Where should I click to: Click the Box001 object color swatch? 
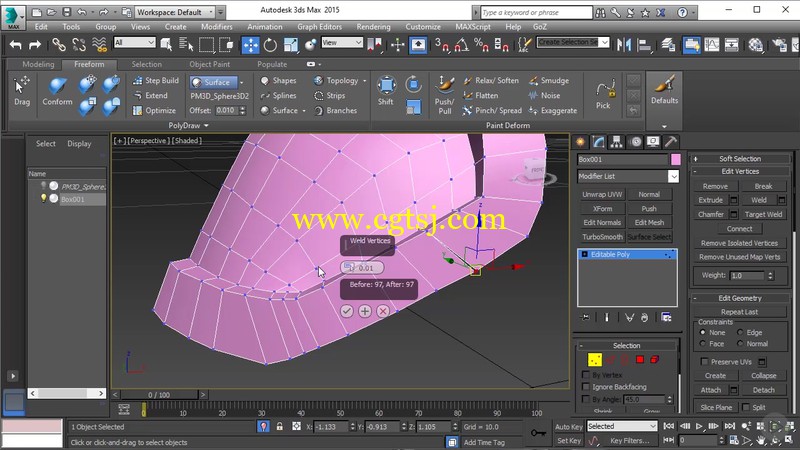pos(676,160)
